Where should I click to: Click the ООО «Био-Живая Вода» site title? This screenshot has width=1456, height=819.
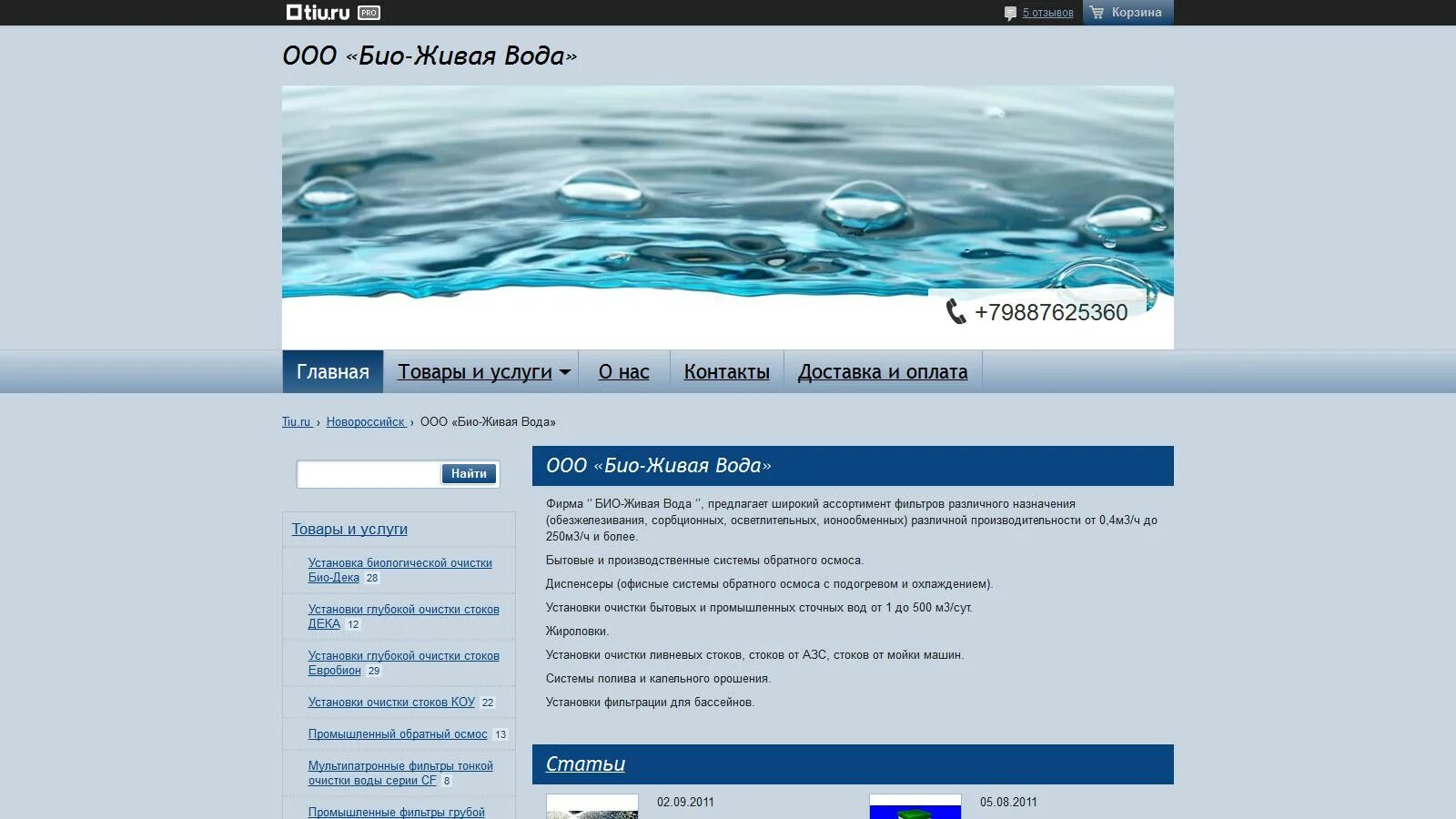(430, 56)
